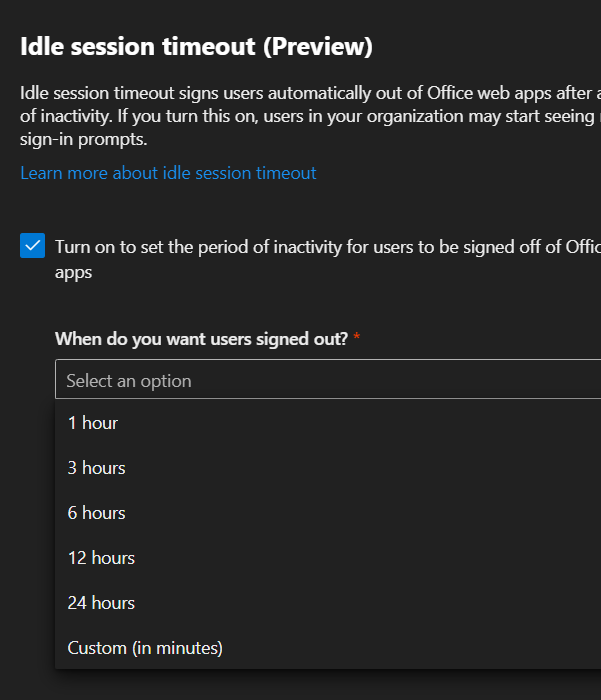This screenshot has height=700, width=601.
Task: Select 3 hours from the dropdown list
Action: (96, 468)
